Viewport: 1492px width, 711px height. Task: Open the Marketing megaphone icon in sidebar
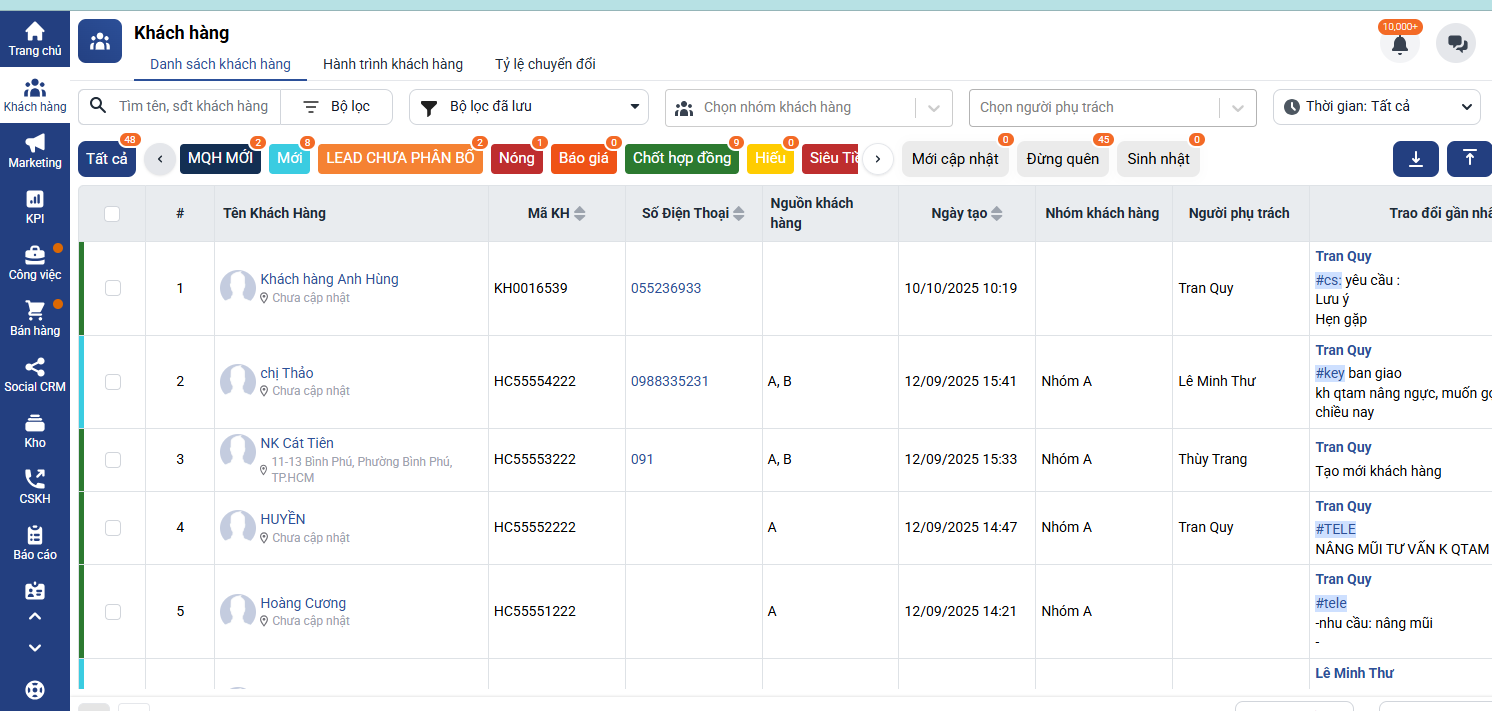click(x=35, y=143)
